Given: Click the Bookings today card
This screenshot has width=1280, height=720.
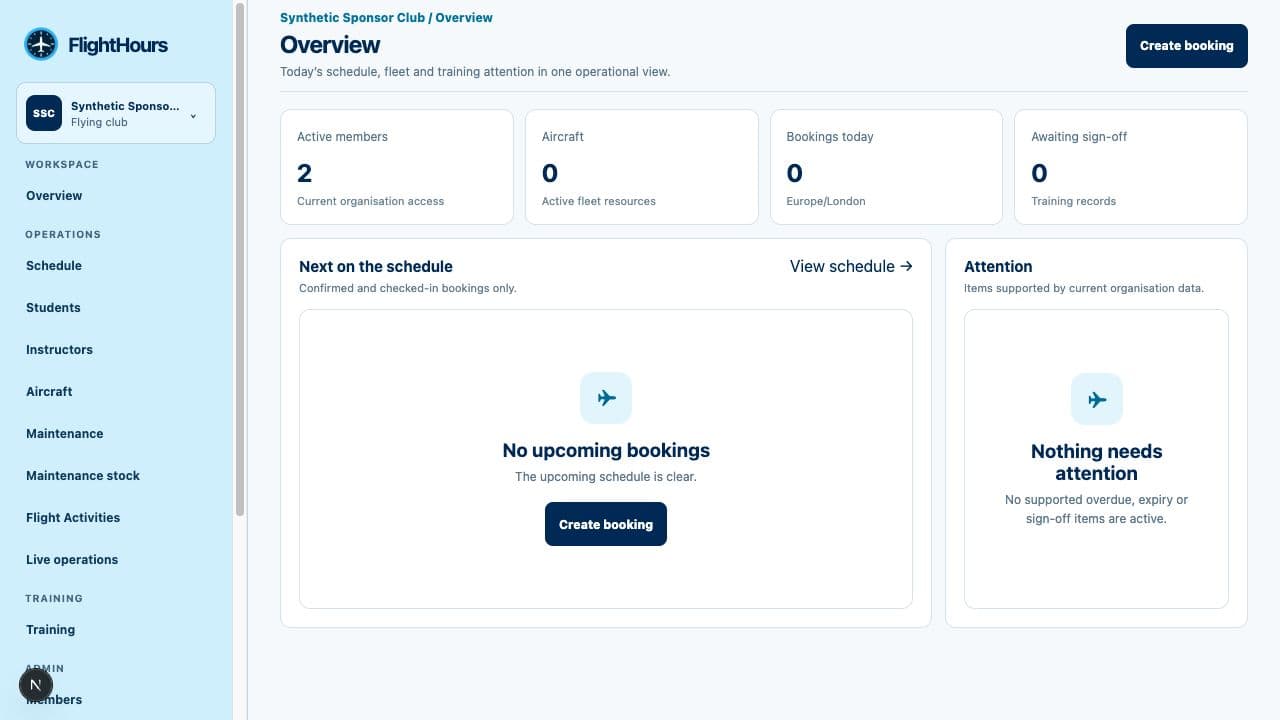Looking at the screenshot, I should (886, 167).
